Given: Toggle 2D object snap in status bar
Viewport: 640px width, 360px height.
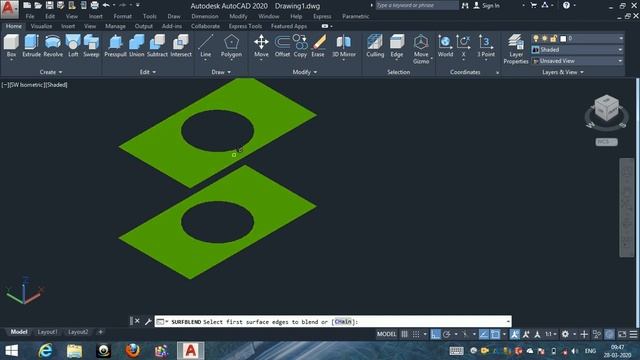Looking at the screenshot, I should (x=495, y=334).
